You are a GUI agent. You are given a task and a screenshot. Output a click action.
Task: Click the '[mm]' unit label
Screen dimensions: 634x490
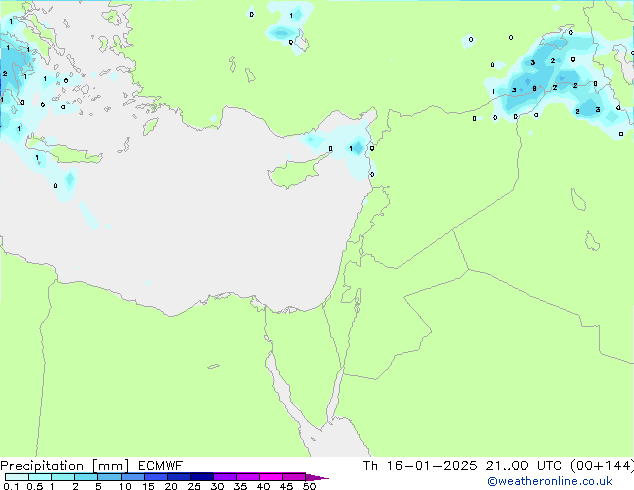pyautogui.click(x=111, y=466)
